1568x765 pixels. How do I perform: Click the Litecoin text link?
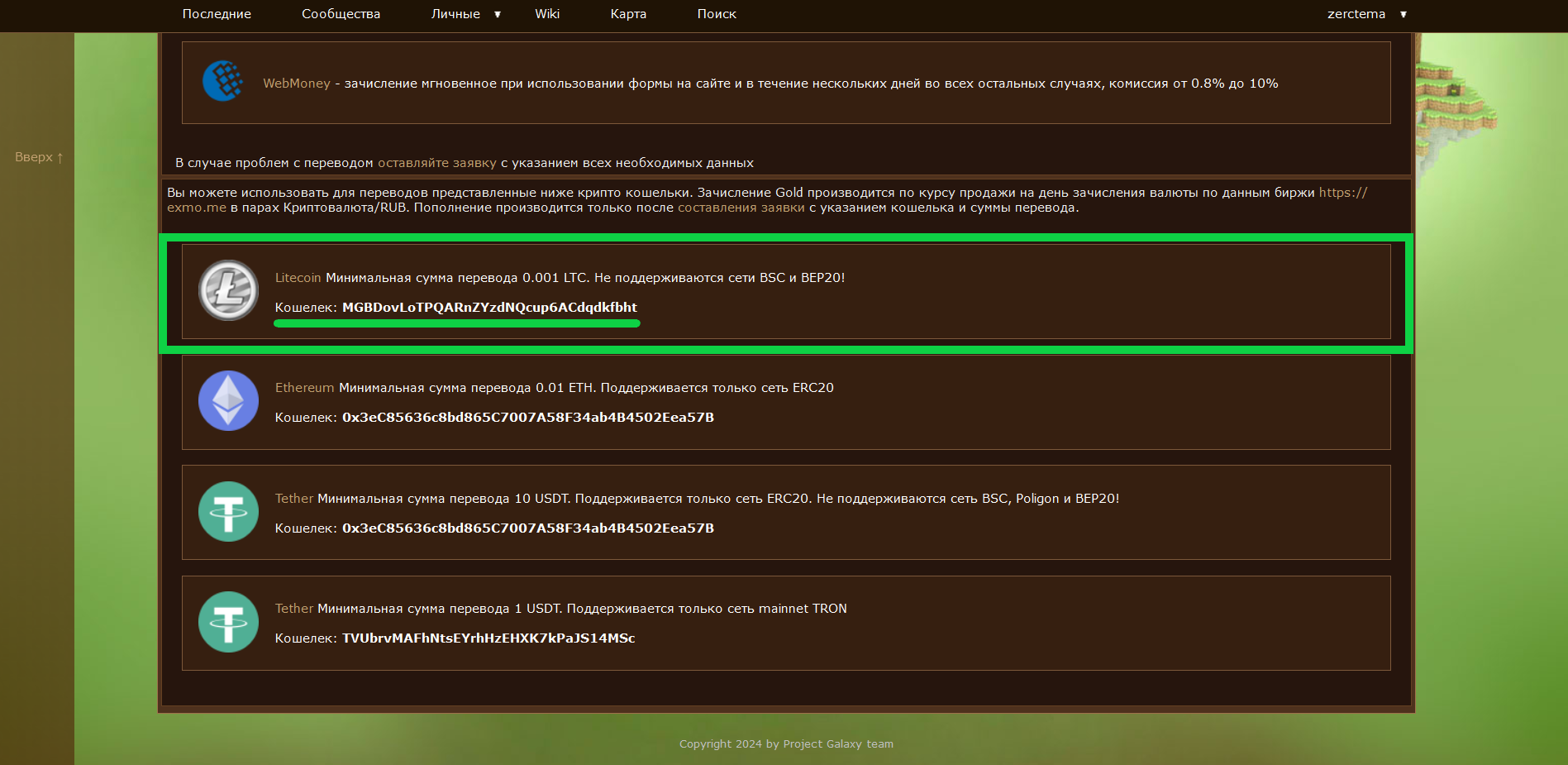(298, 278)
